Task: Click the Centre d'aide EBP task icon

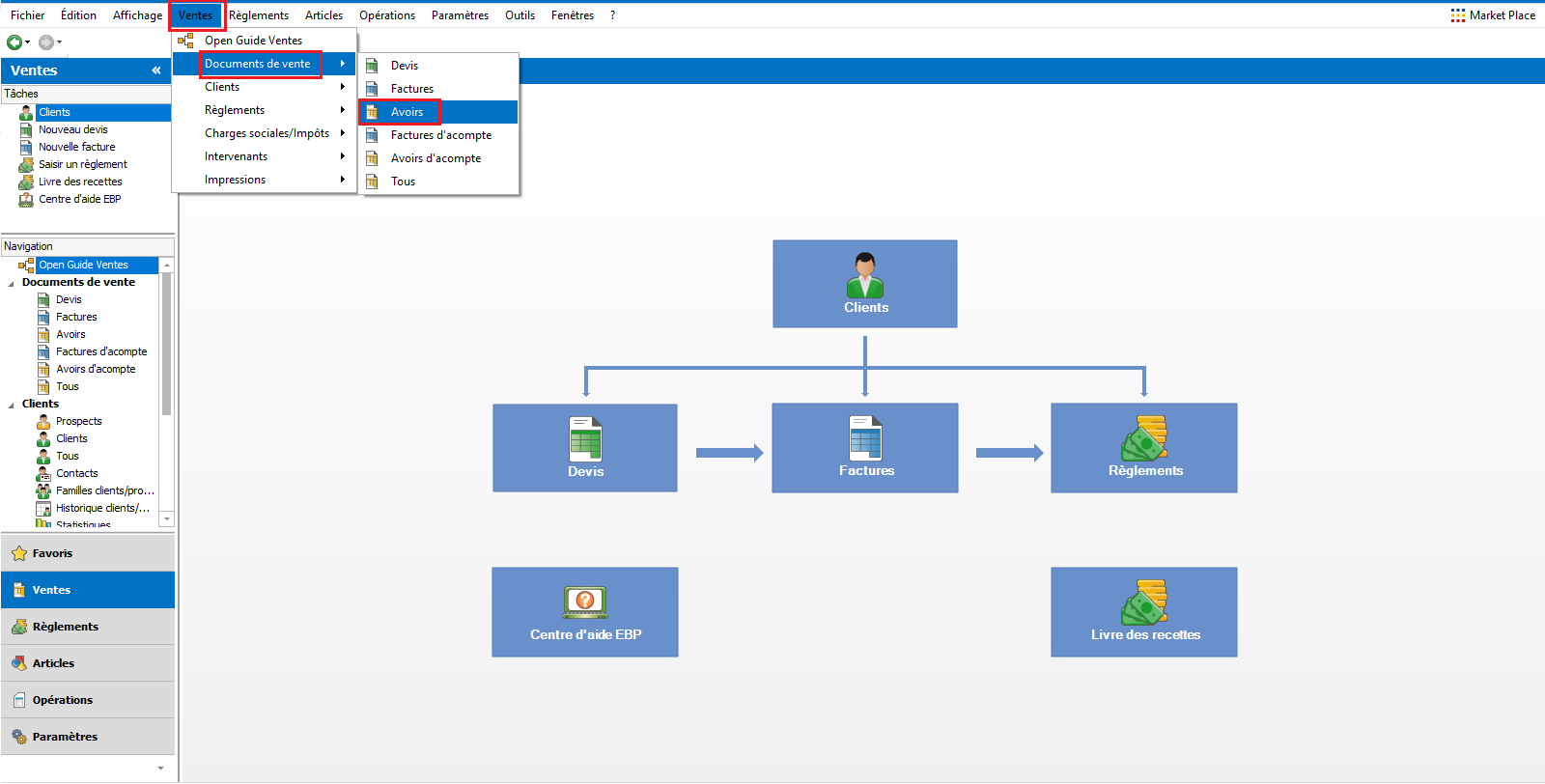Action: (26, 200)
